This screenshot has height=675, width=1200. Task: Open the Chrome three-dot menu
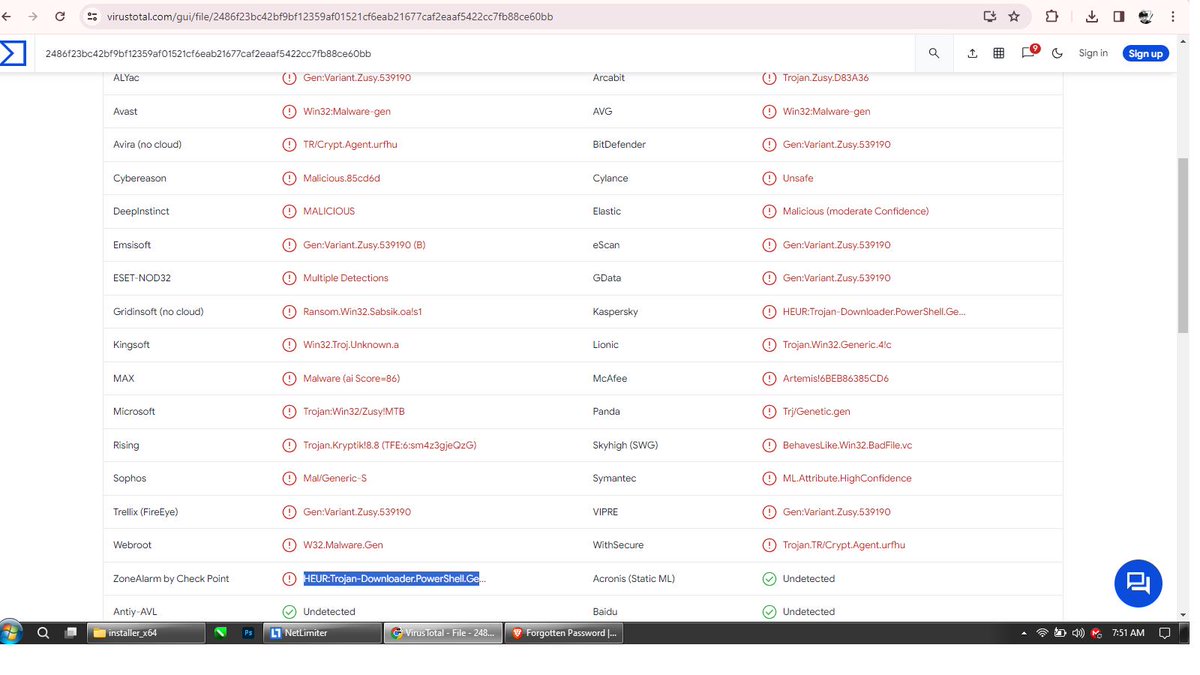point(1175,17)
